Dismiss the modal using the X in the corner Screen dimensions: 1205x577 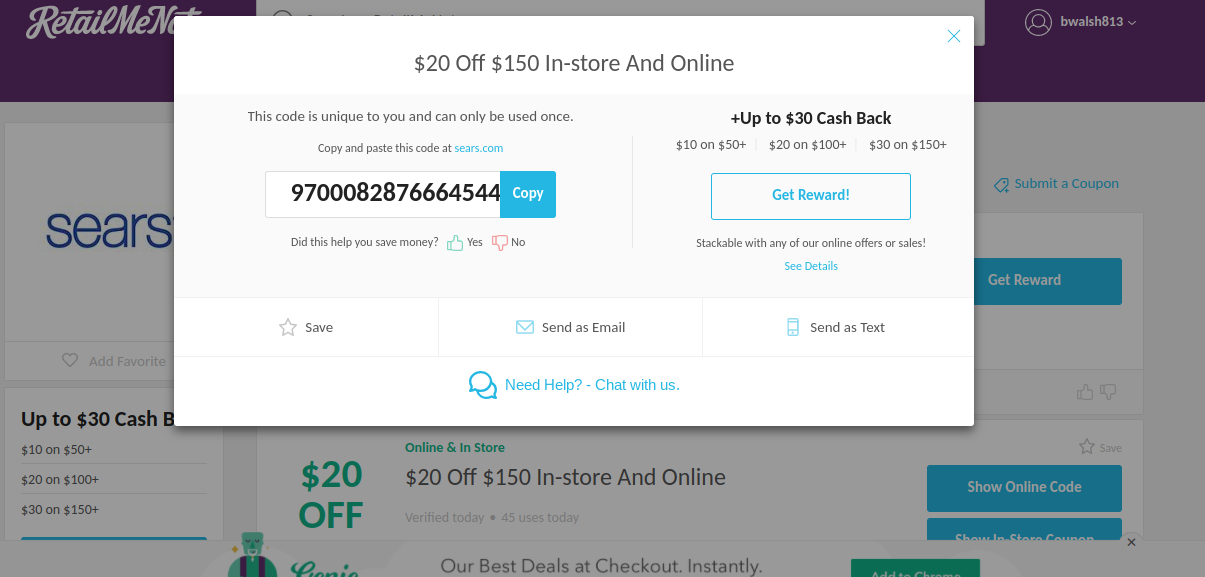click(953, 35)
